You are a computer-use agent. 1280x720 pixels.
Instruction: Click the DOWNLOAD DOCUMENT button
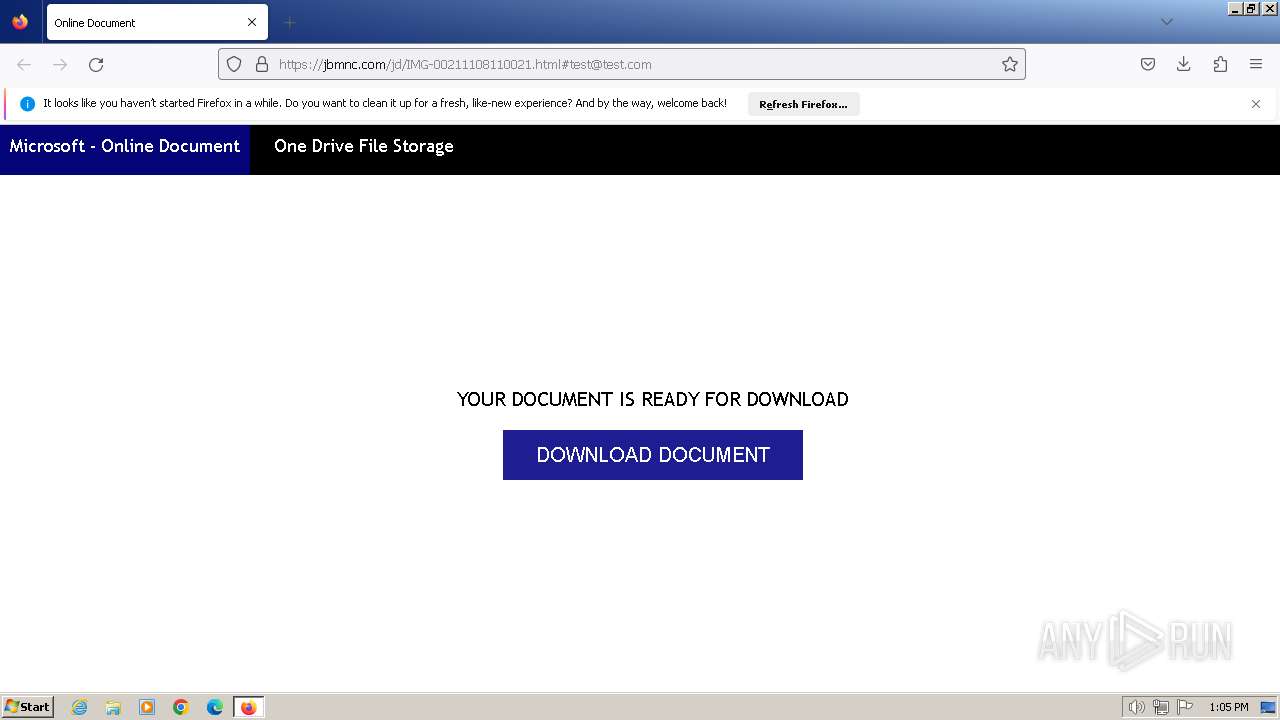click(x=653, y=455)
